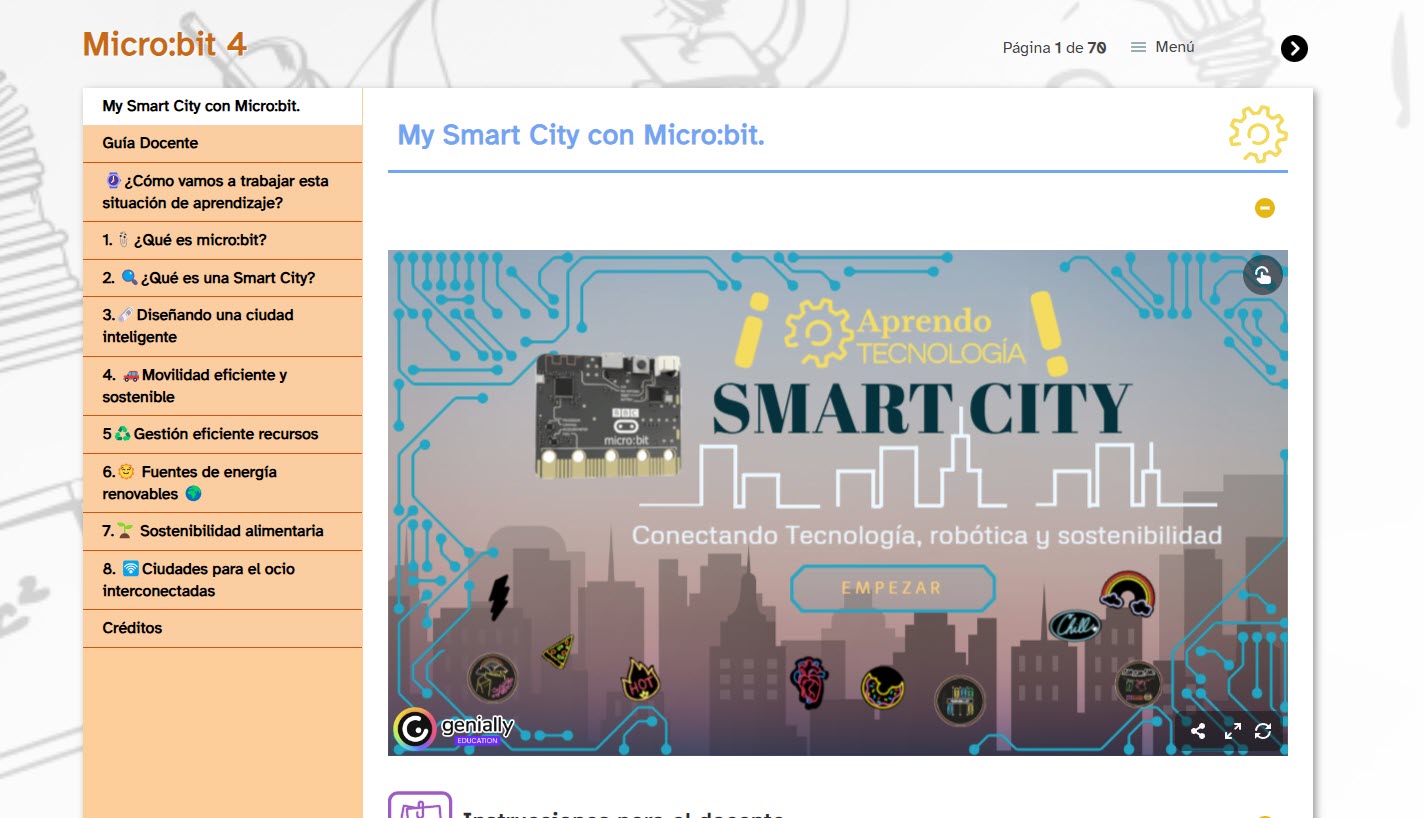Screen dimensions: 1424x818
Task: Click the HOT flame sticker
Action: (x=639, y=680)
